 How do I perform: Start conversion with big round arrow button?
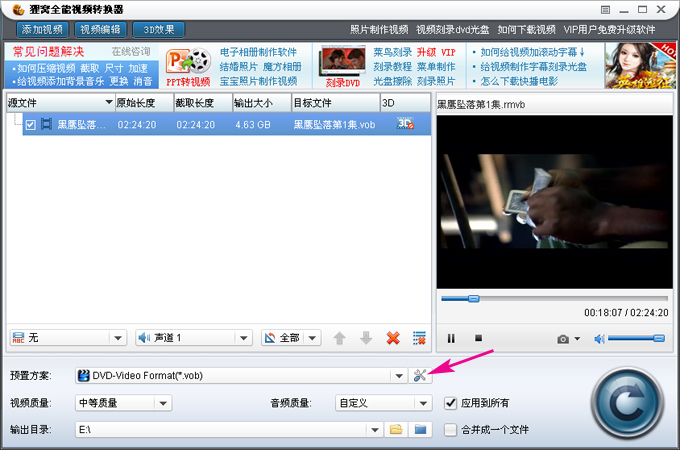(628, 403)
